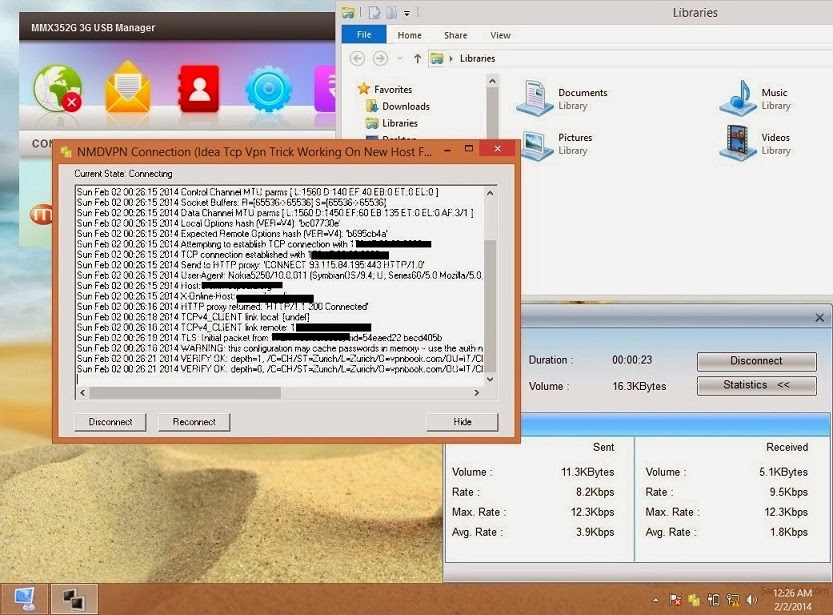This screenshot has width=833, height=615.
Task: Click the battery power tray icon
Action: [x=713, y=600]
